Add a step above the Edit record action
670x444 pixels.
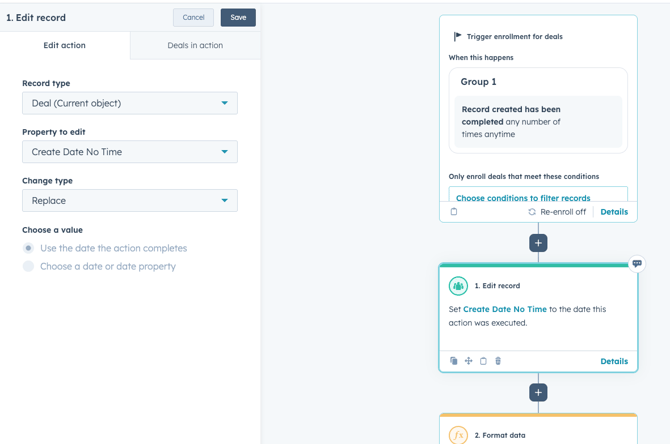[538, 243]
